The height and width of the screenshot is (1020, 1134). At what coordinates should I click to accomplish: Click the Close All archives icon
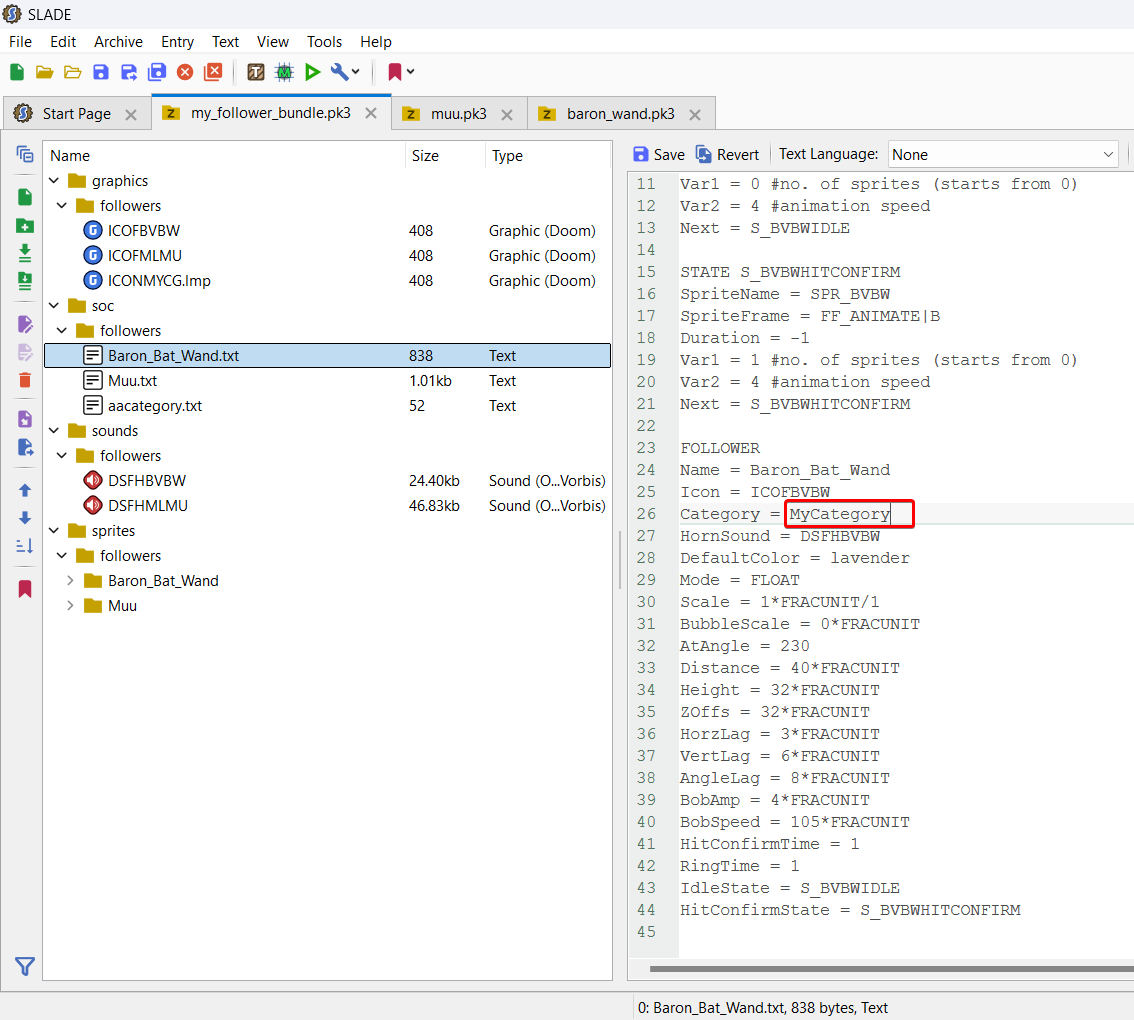point(213,72)
